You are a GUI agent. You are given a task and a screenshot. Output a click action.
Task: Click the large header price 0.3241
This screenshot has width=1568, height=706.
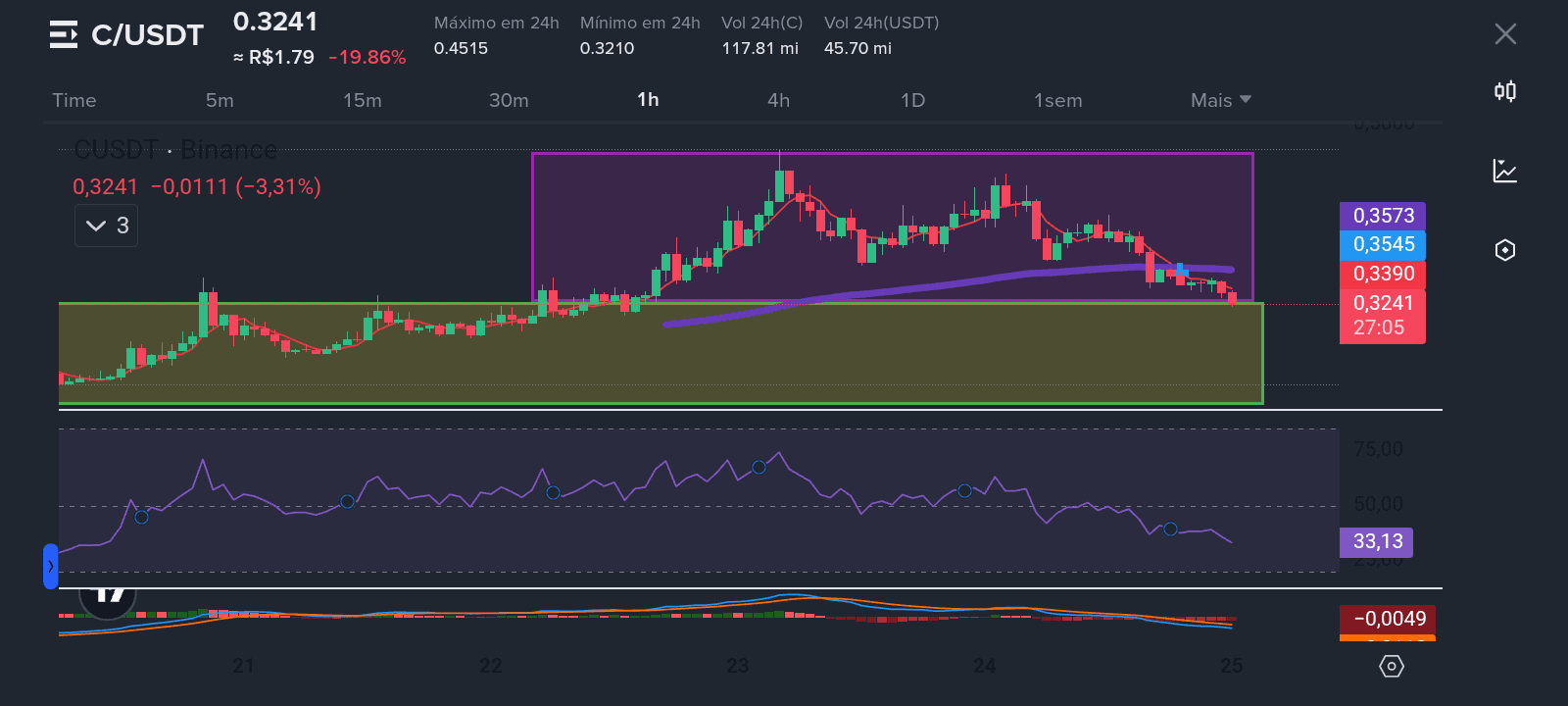(275, 22)
